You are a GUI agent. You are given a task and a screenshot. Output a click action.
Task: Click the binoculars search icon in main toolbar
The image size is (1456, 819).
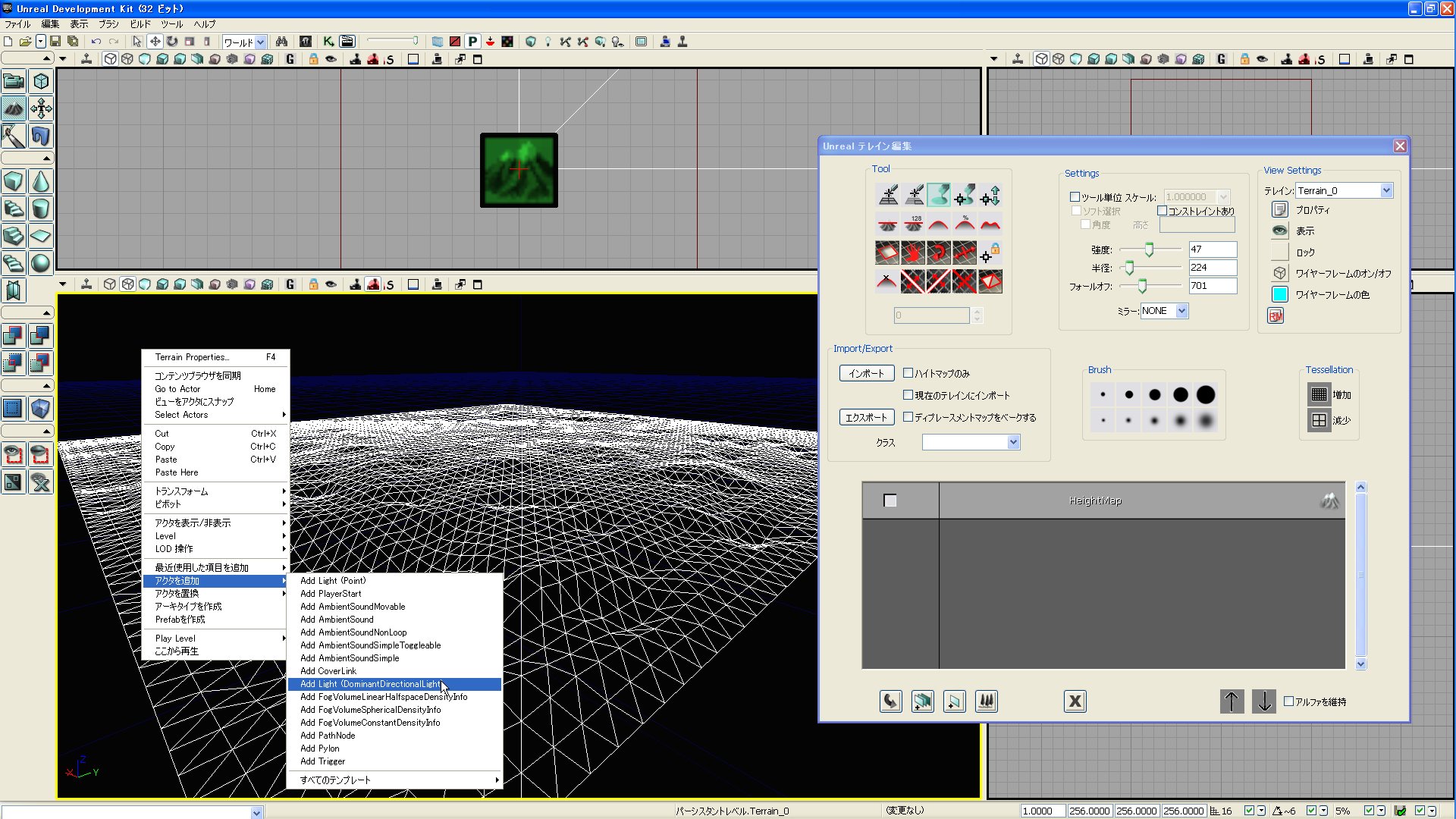tap(281, 42)
